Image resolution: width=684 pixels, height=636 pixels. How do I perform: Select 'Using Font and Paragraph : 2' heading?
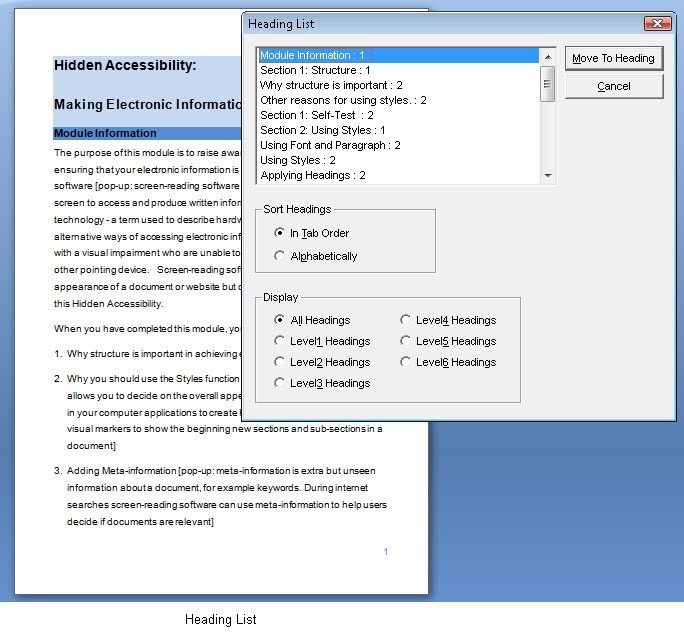tap(399, 145)
